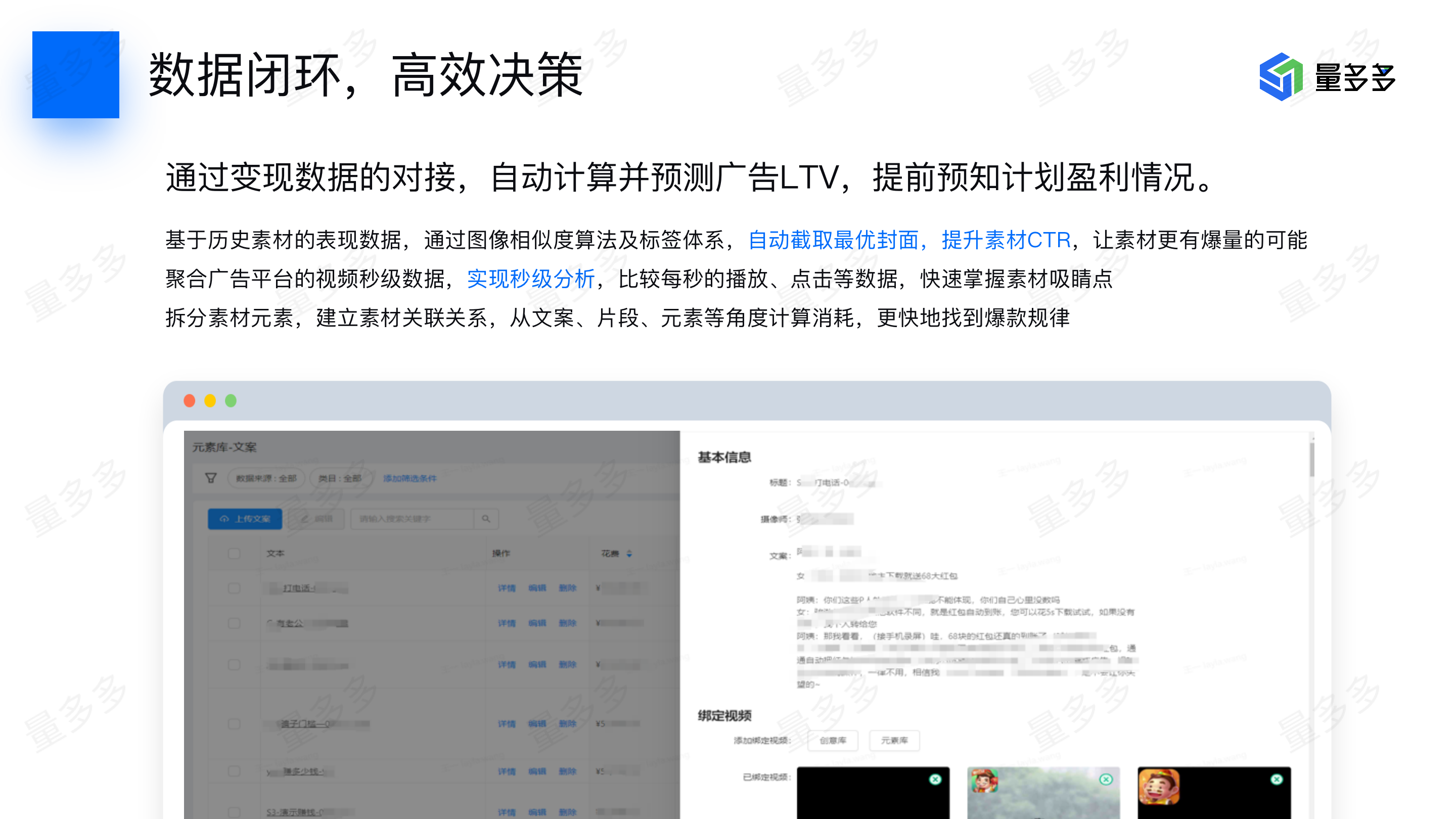Screen dimensions: 1456x819
Task: Click the detail panel vertical scrollbar
Action: [x=1312, y=459]
